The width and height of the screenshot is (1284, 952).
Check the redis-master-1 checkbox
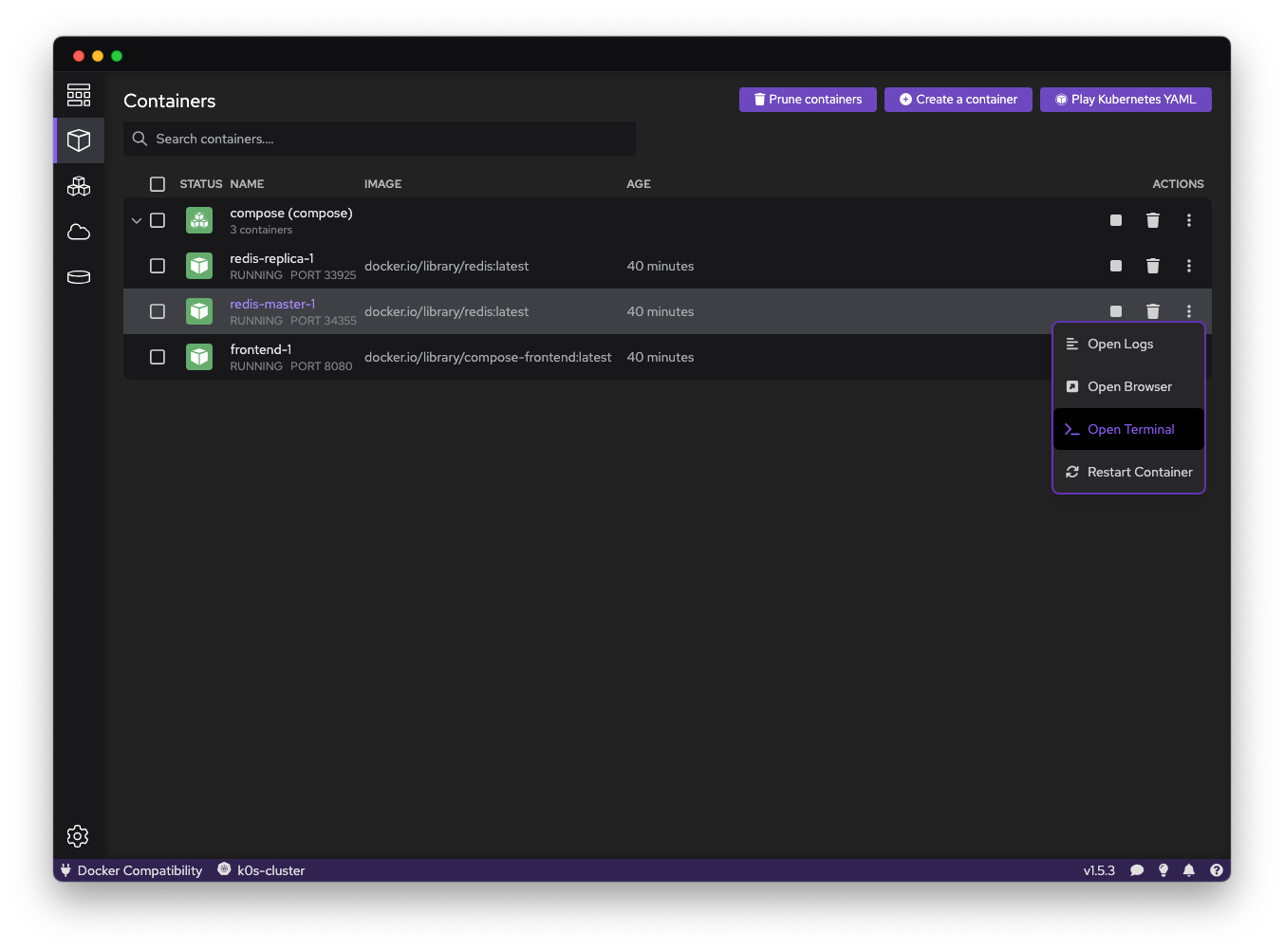[x=158, y=311]
